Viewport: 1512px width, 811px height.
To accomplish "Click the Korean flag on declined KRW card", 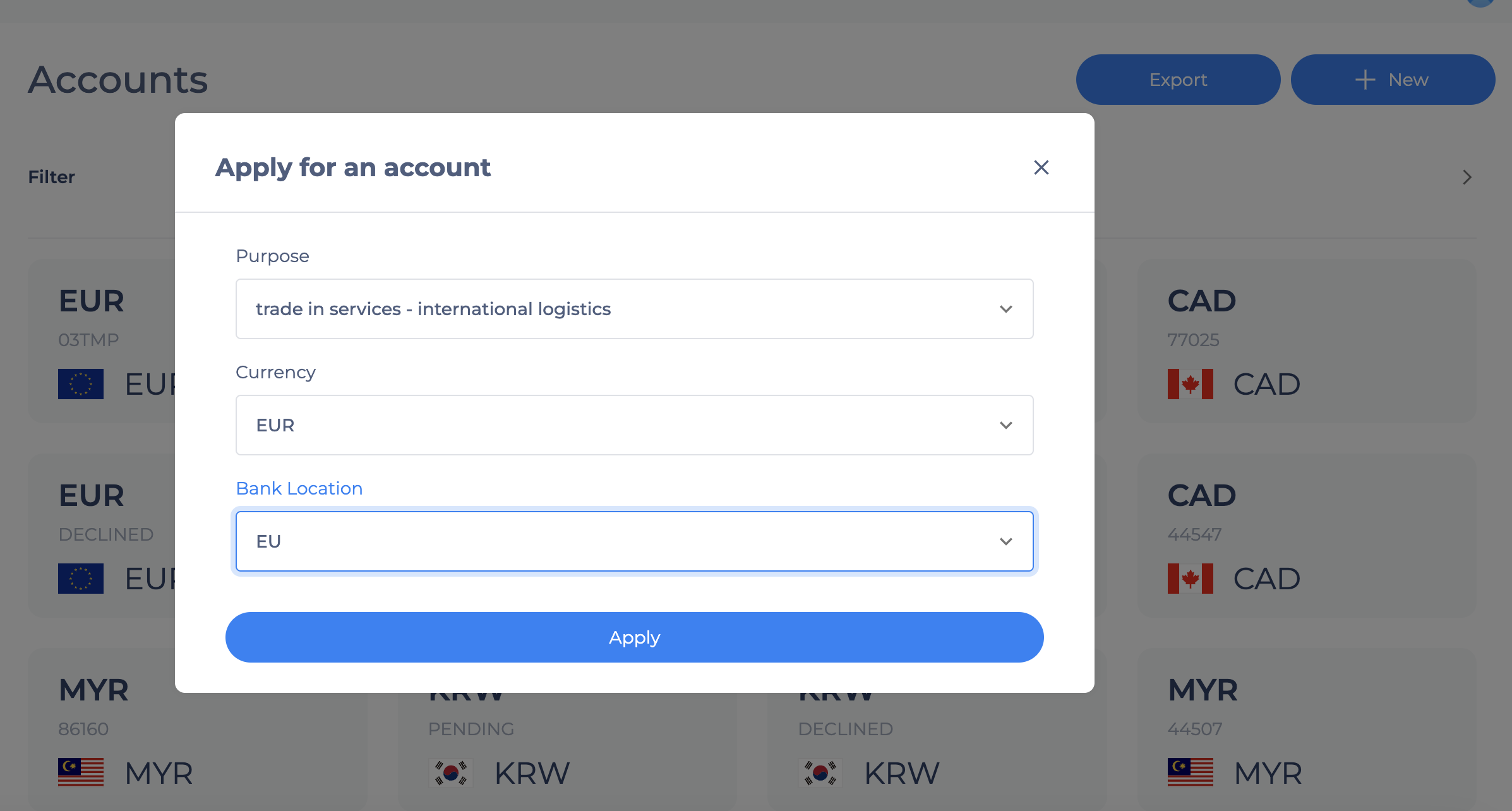I will tap(820, 772).
